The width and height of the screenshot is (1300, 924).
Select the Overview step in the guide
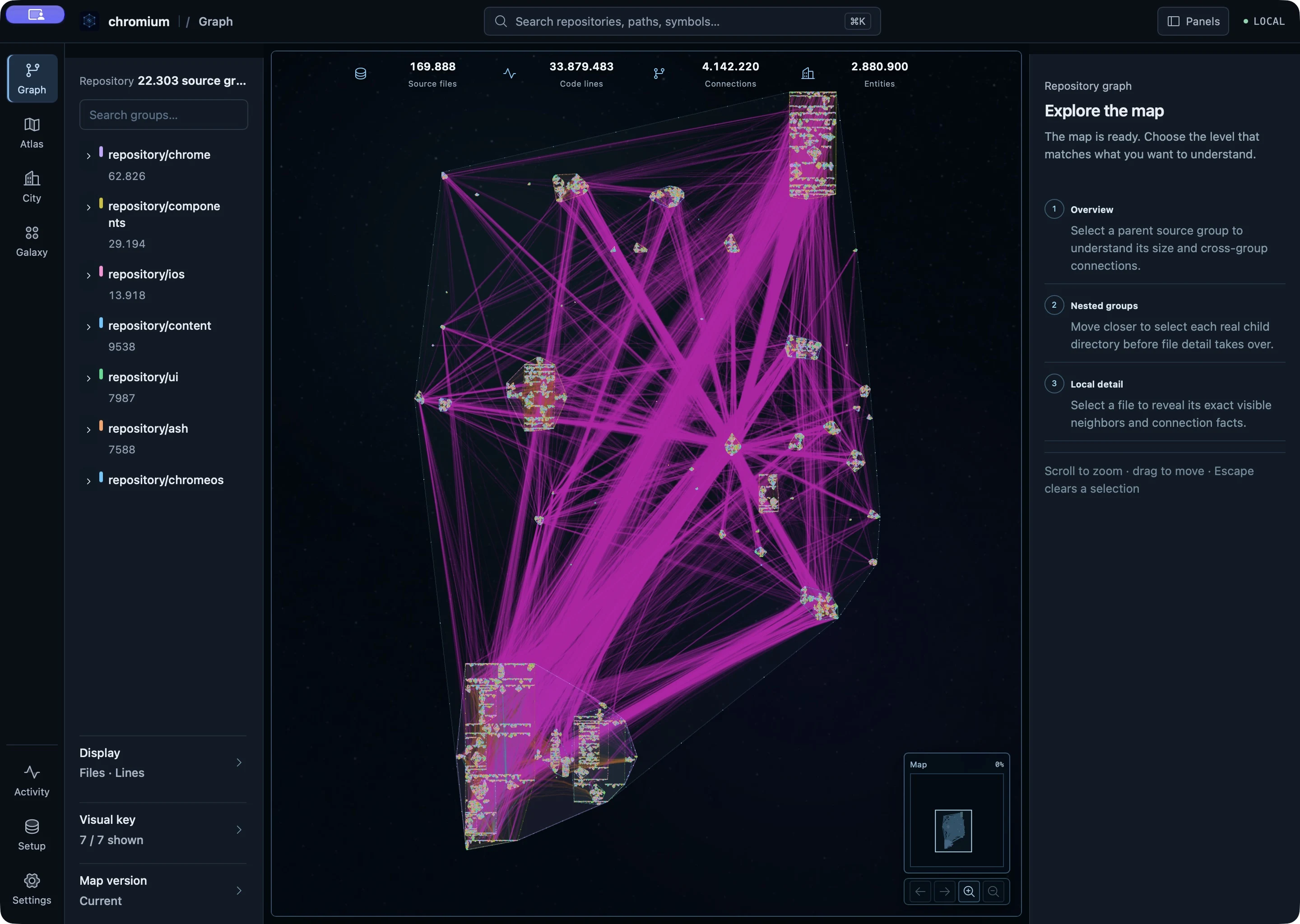(x=1165, y=238)
